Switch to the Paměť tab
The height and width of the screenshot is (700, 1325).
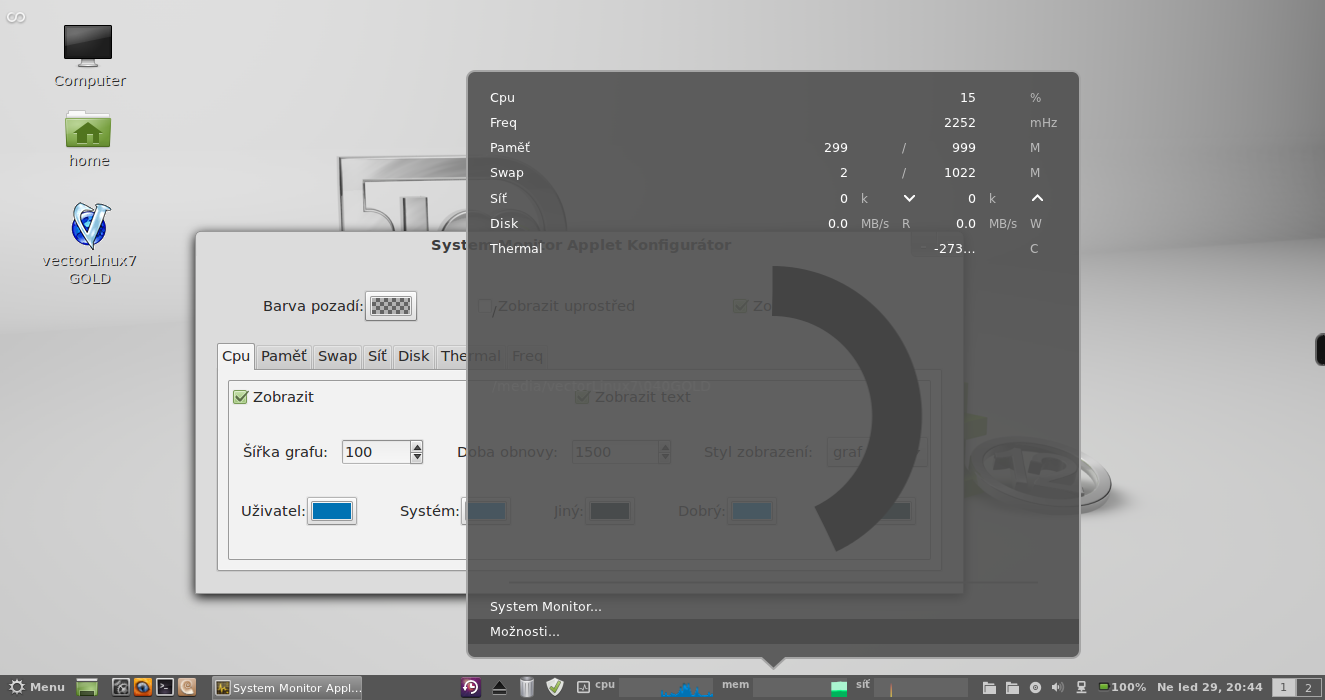(284, 356)
